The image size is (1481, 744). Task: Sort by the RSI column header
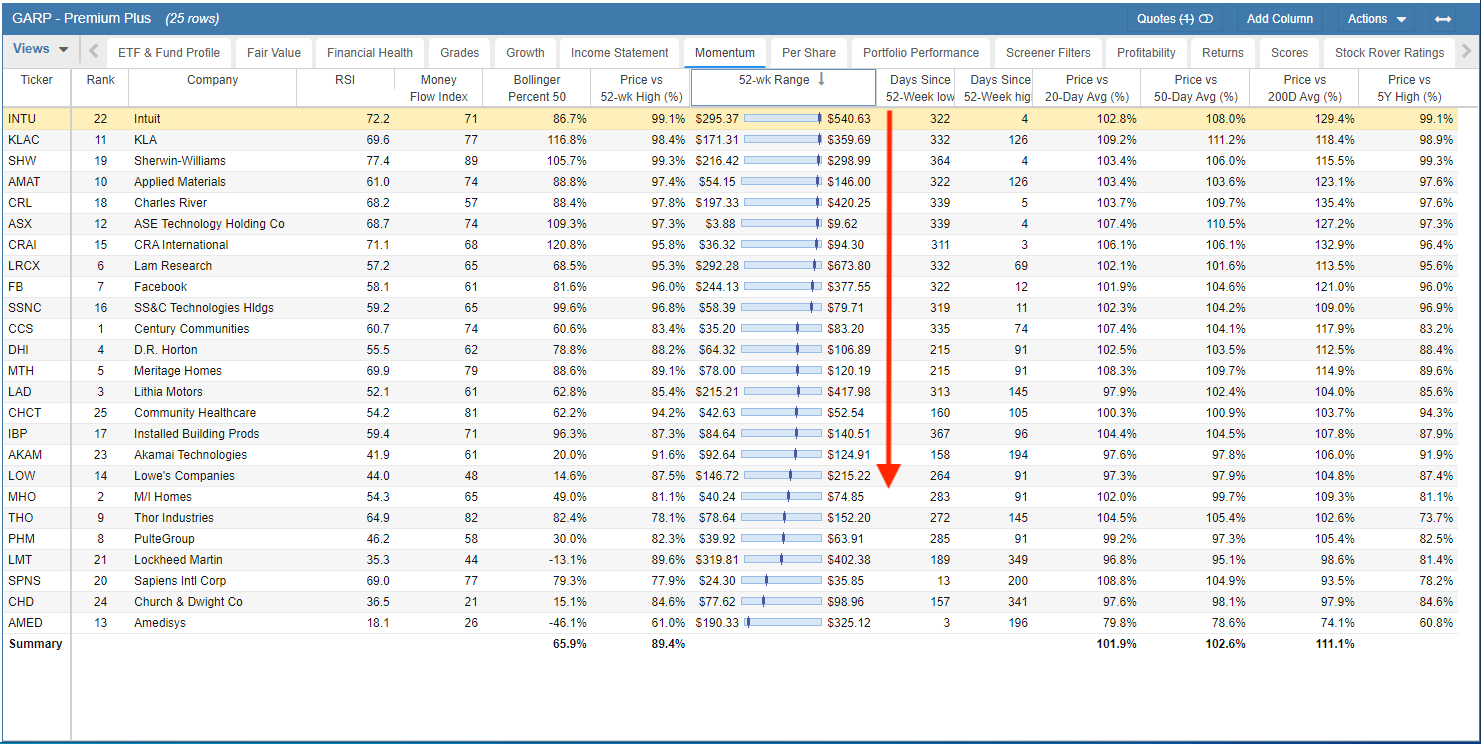(345, 87)
